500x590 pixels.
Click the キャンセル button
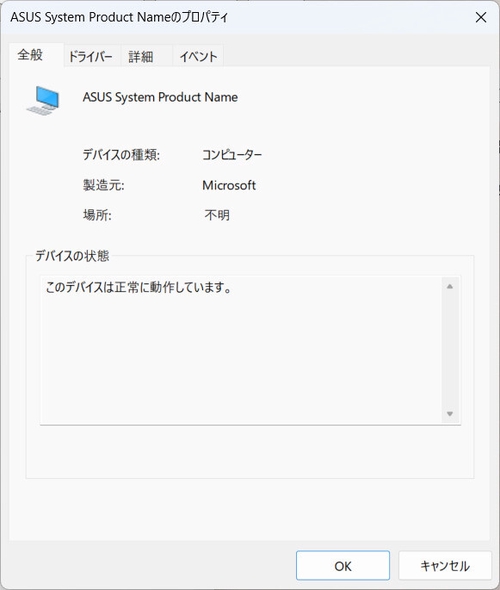(445, 566)
